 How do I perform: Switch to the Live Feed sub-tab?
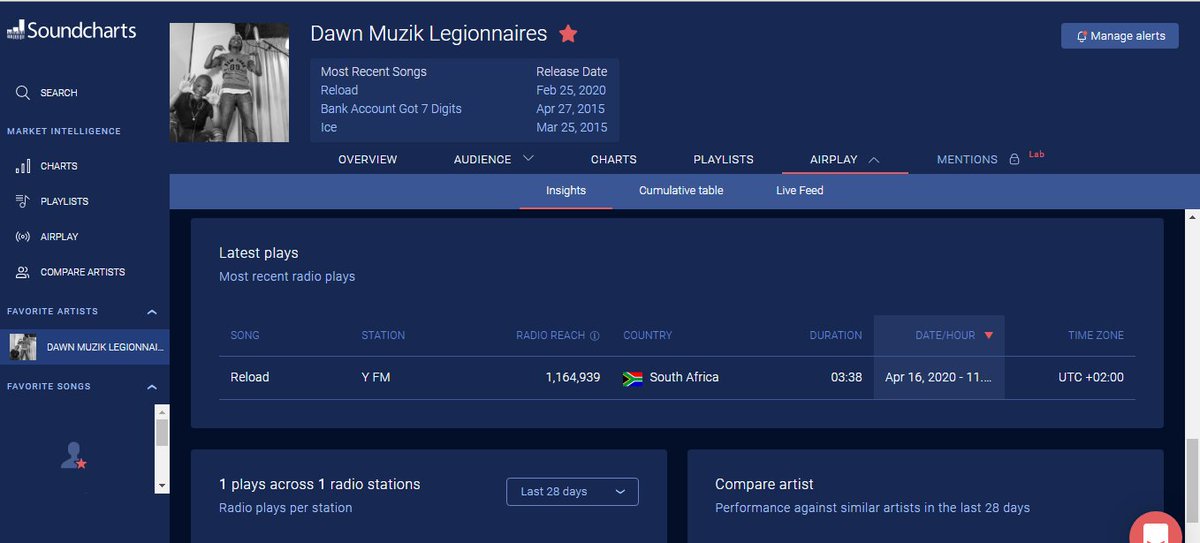click(800, 190)
